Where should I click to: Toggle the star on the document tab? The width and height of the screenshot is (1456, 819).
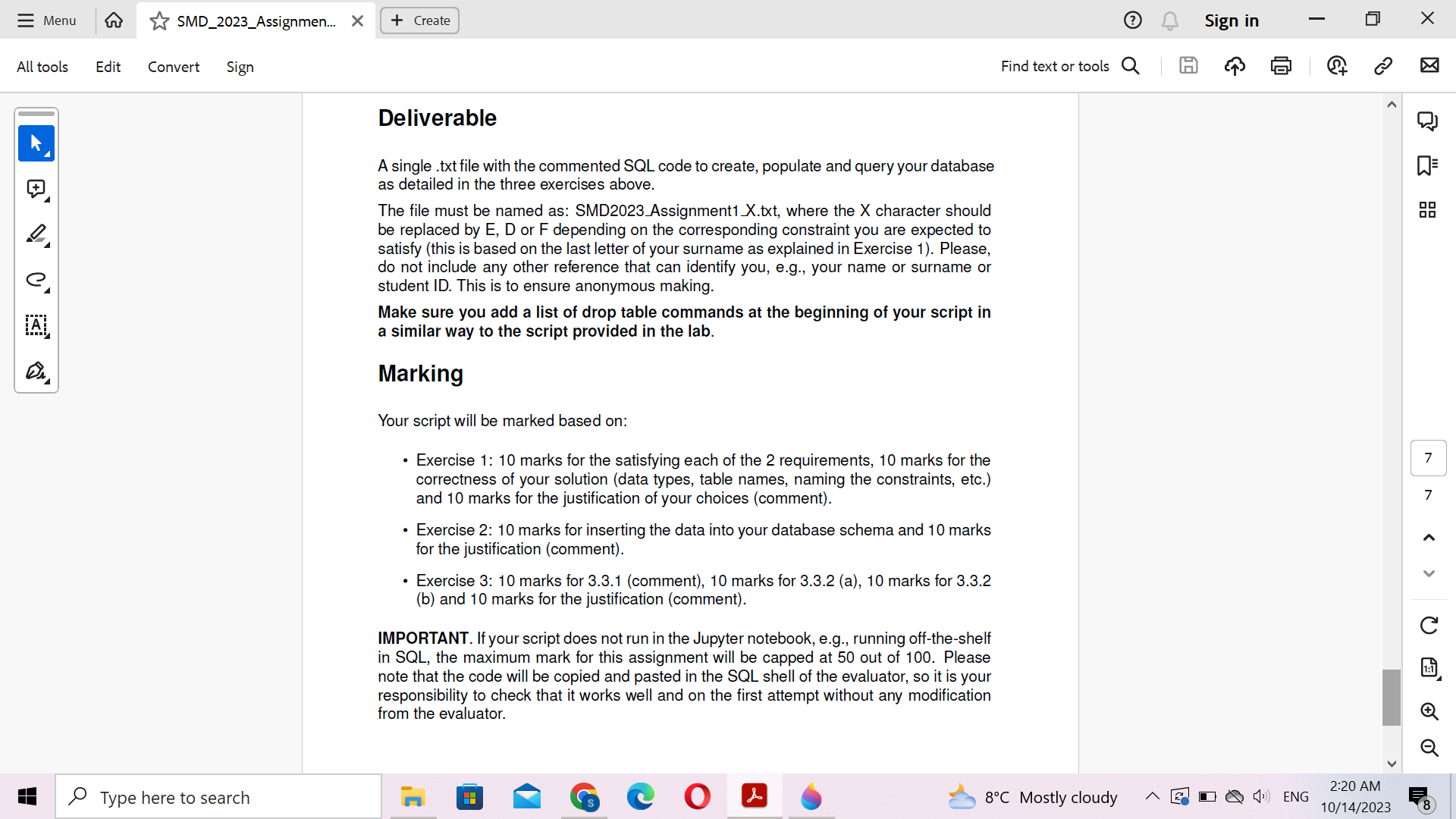(158, 21)
